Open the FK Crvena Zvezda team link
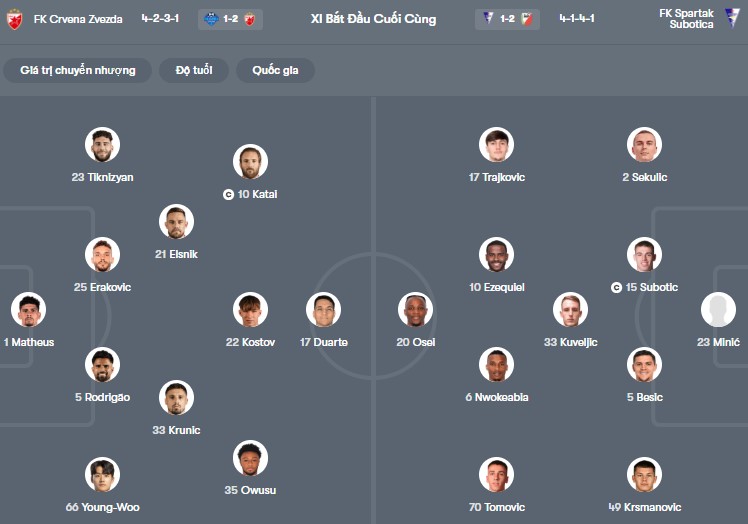This screenshot has width=748, height=524. tap(80, 19)
